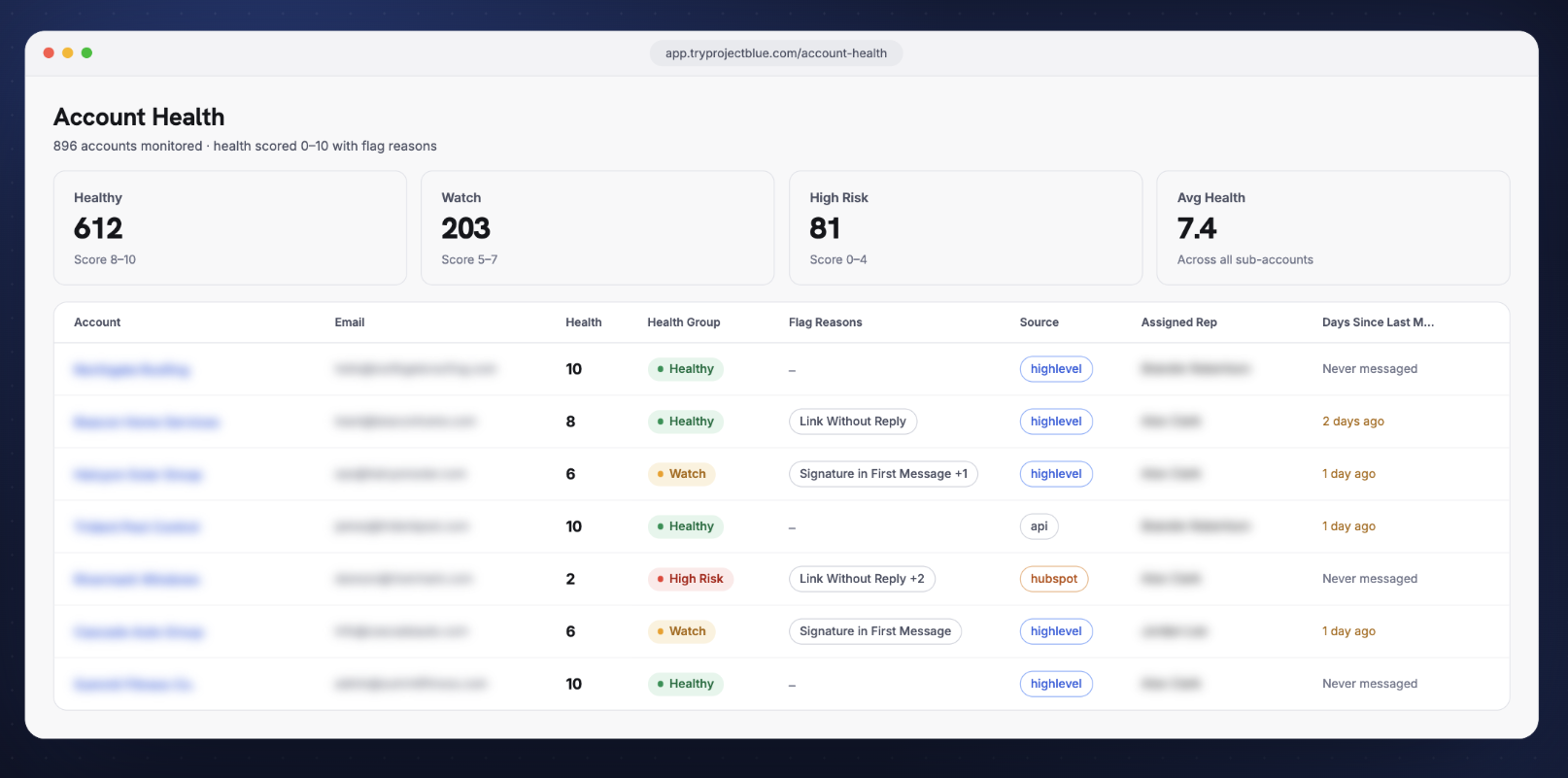Click the Days Since Last M... column header
This screenshot has height=778, width=1568.
(x=1378, y=322)
